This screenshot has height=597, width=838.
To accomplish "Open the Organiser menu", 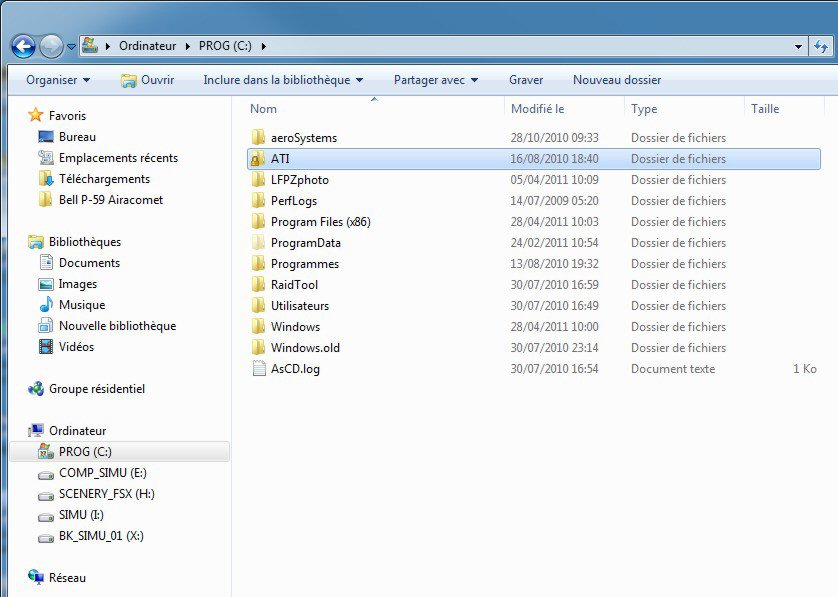I will tap(58, 80).
